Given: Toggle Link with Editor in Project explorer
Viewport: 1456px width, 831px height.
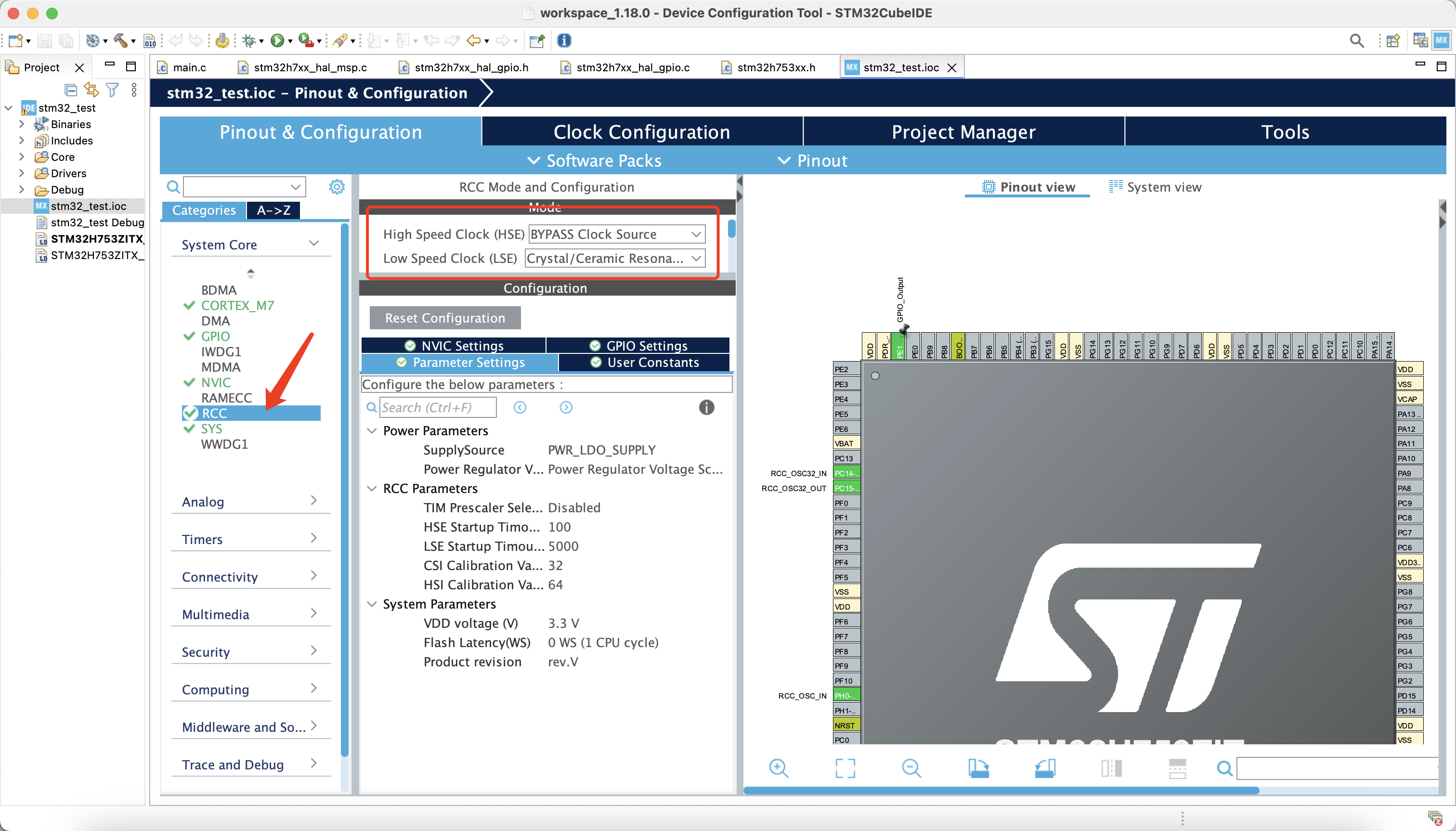Looking at the screenshot, I should click(91, 90).
